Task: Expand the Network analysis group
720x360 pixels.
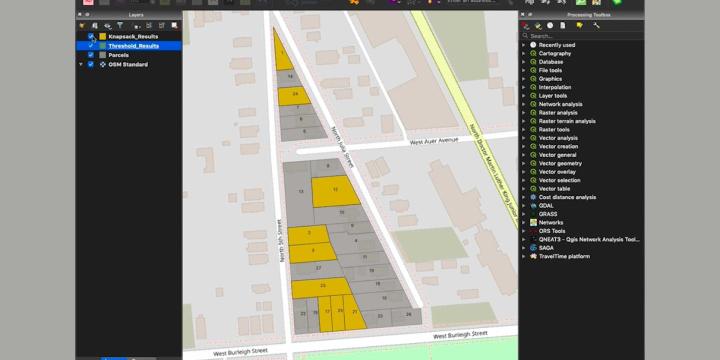Action: click(x=523, y=104)
